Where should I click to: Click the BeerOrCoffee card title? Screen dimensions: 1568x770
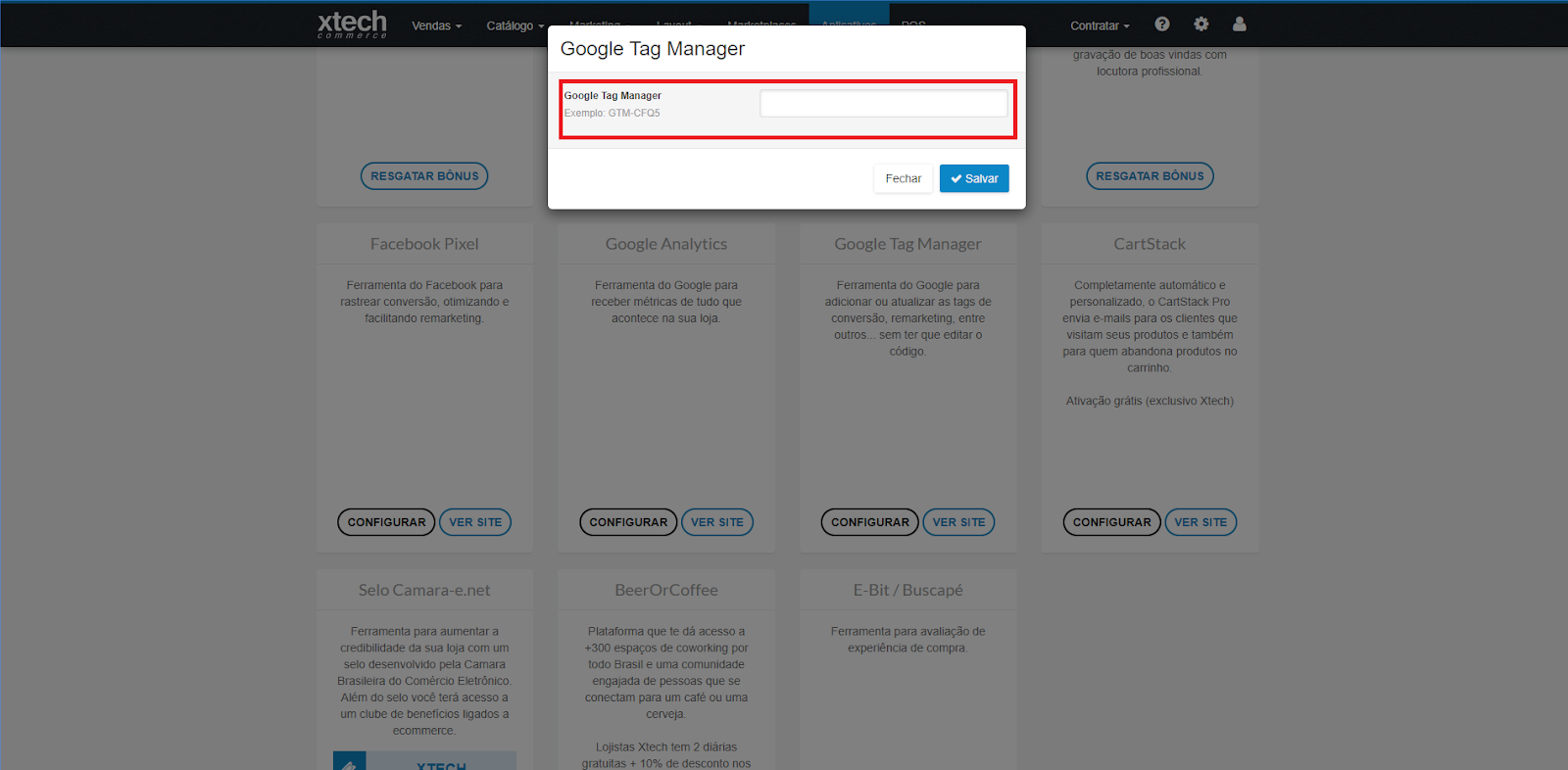click(666, 590)
